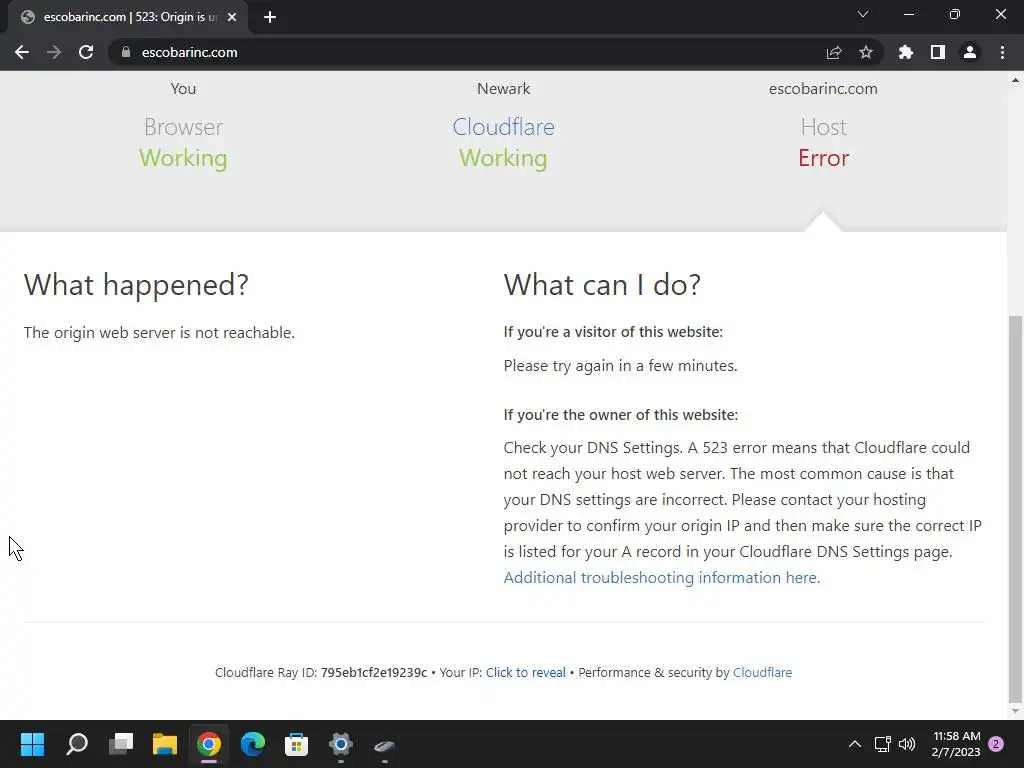1024x768 pixels.
Task: Click the scrollbar down arrow
Action: tap(1015, 711)
